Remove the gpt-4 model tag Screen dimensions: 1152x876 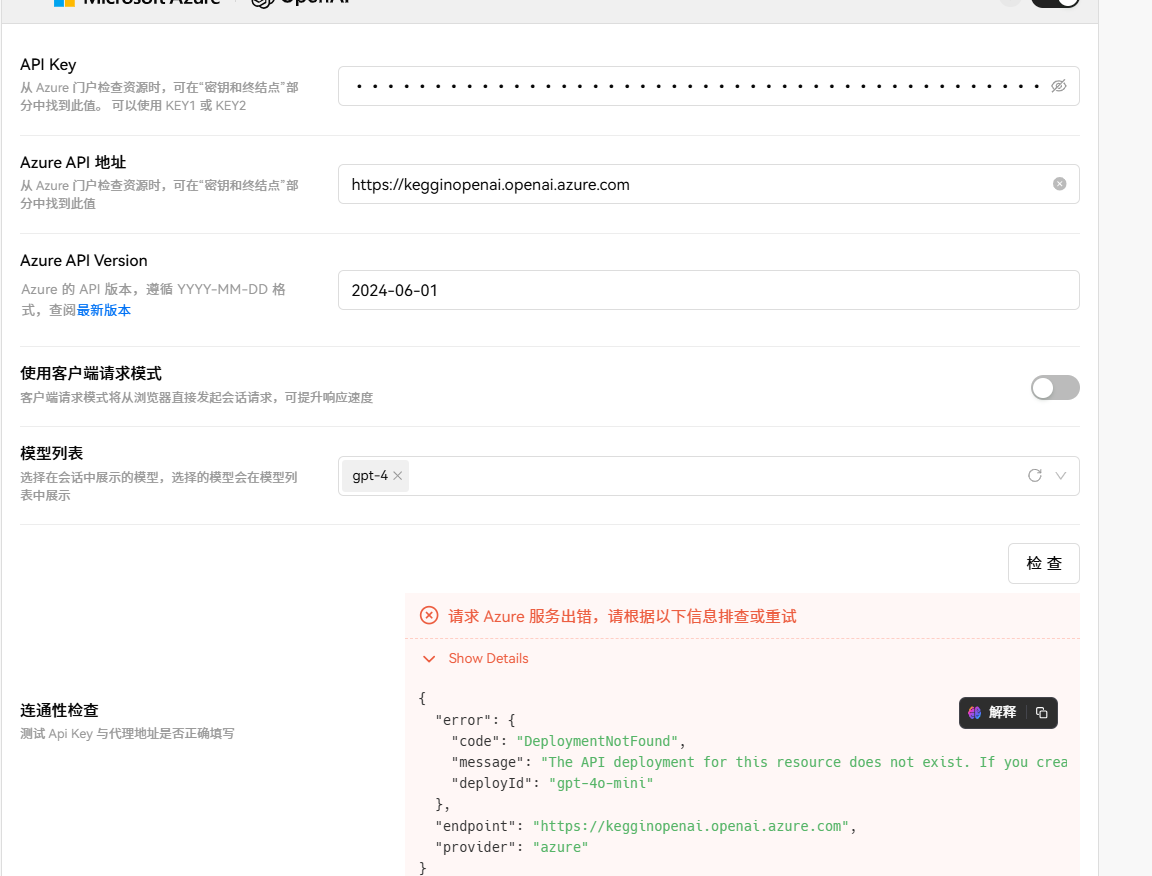click(x=397, y=475)
